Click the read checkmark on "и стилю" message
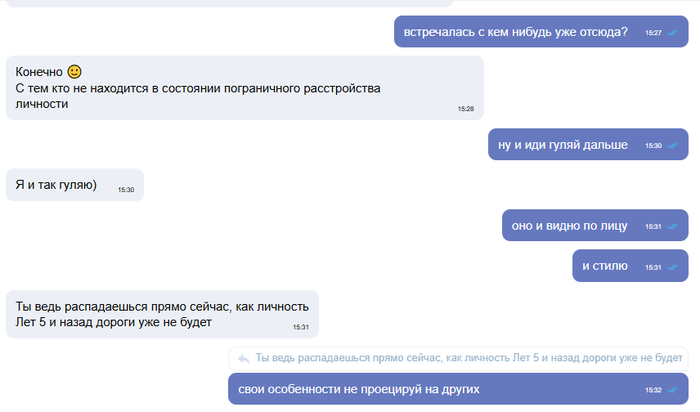 673,267
